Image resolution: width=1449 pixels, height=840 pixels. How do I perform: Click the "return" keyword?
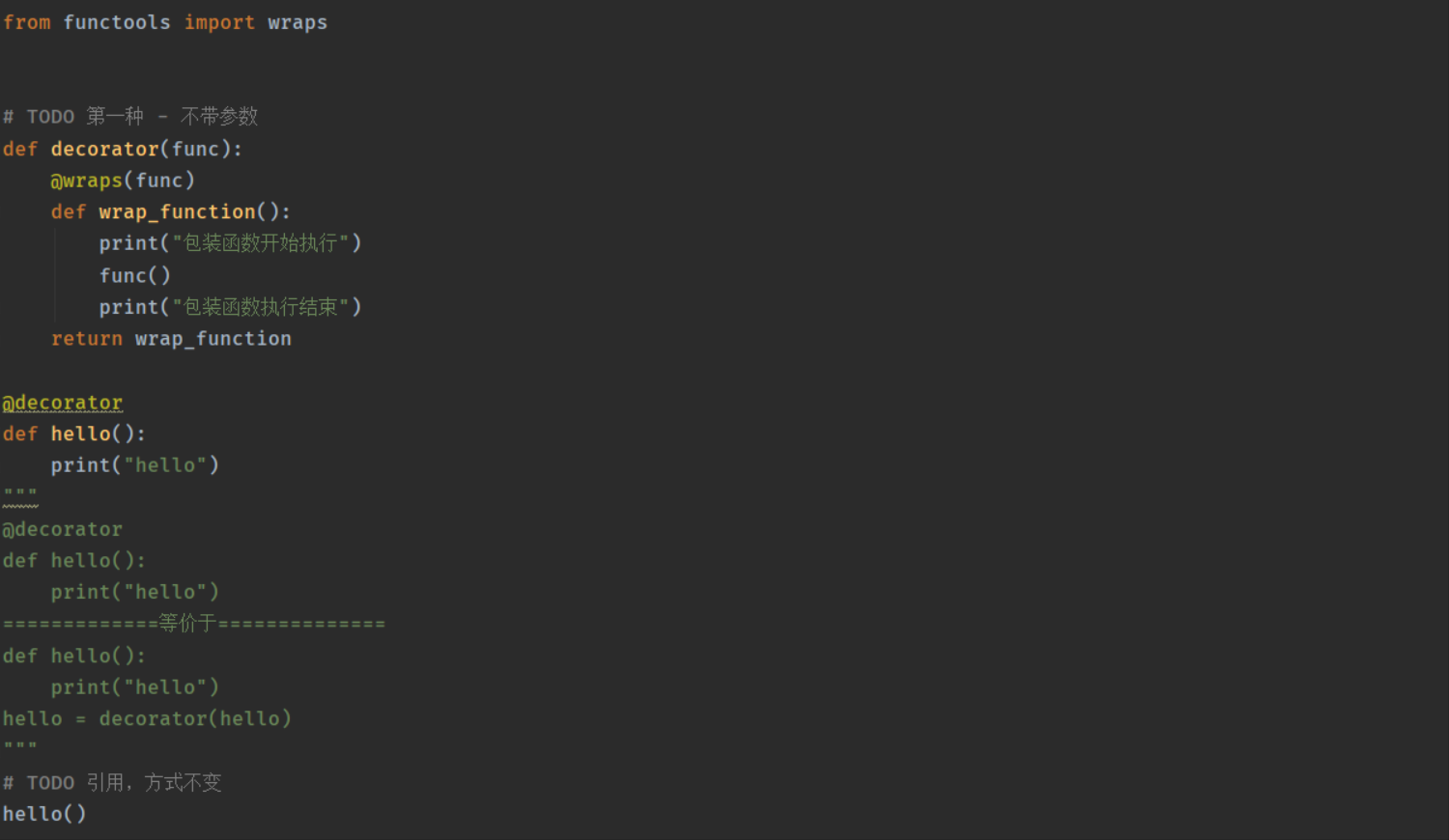point(87,339)
